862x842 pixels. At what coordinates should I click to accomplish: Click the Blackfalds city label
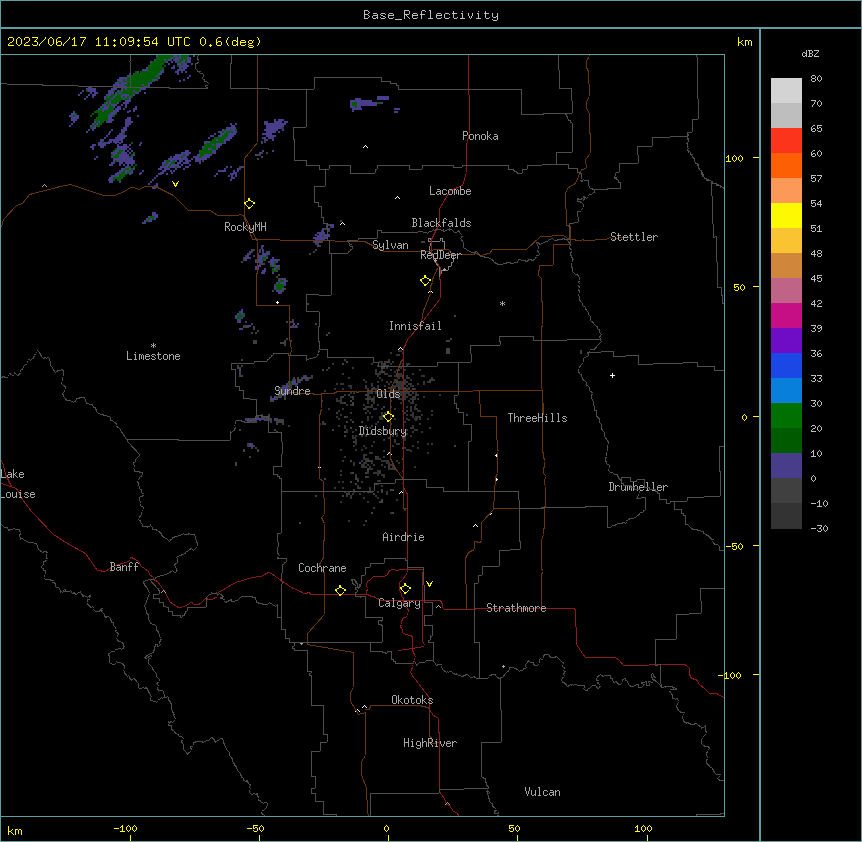click(441, 223)
